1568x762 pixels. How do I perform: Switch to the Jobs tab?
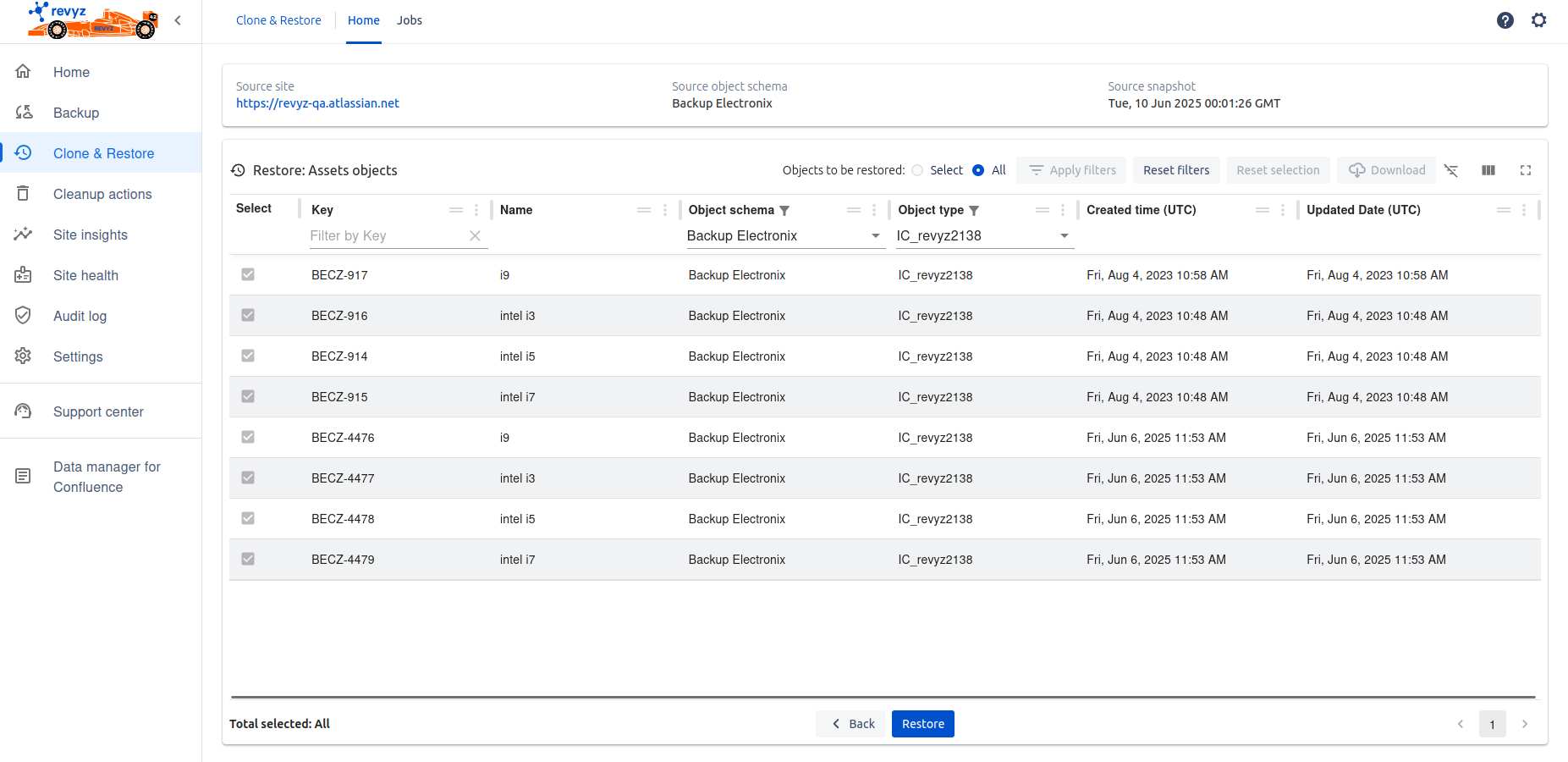coord(409,20)
